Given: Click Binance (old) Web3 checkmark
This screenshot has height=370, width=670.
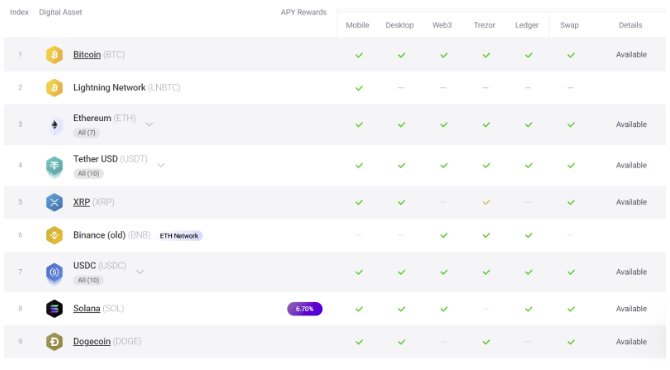Looking at the screenshot, I should pos(444,235).
